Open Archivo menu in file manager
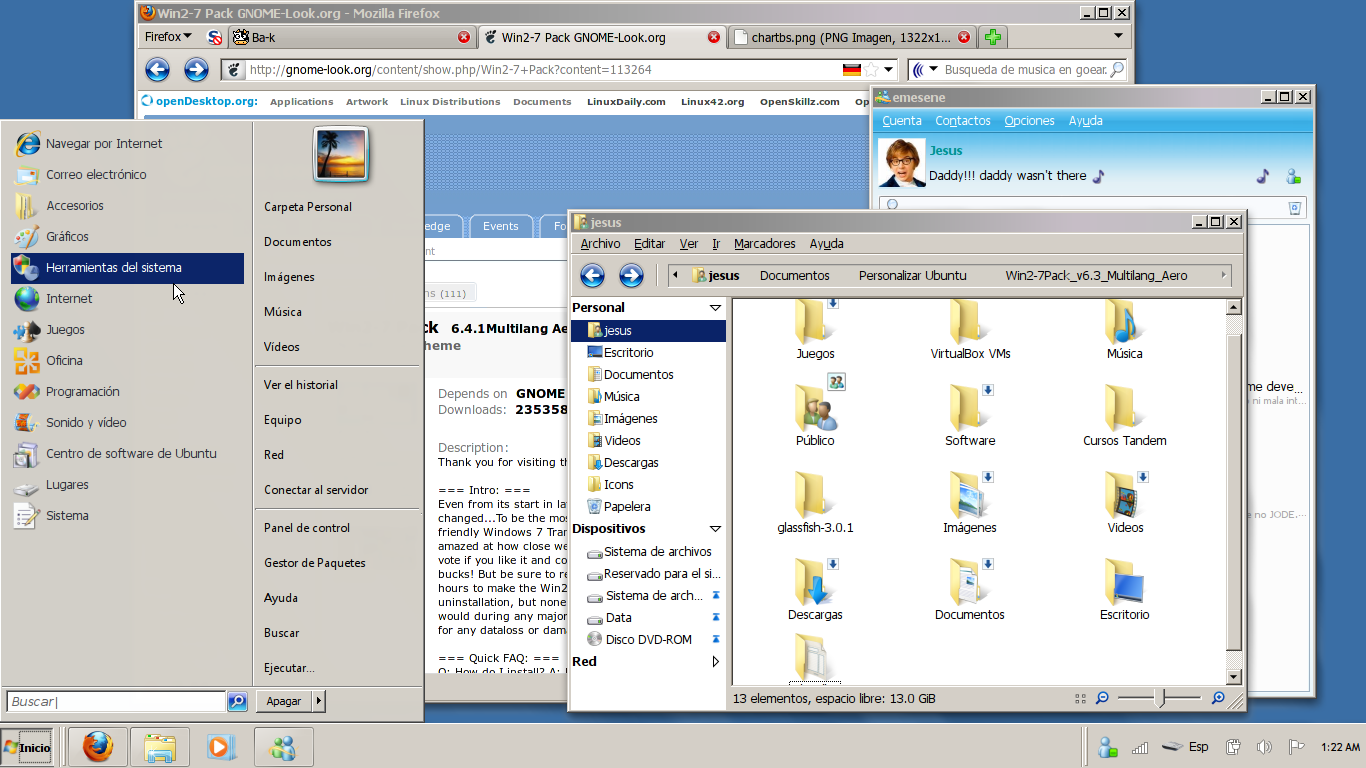This screenshot has width=1366, height=768. coord(600,244)
